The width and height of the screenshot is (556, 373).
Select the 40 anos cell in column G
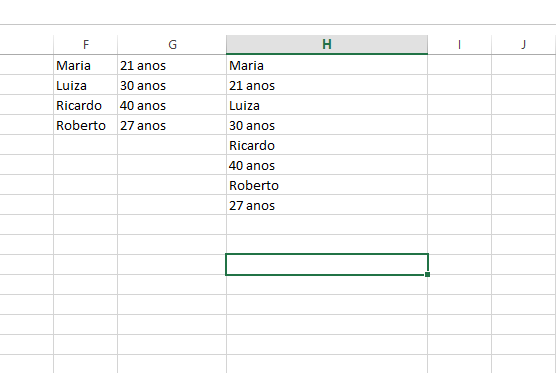[x=172, y=105]
